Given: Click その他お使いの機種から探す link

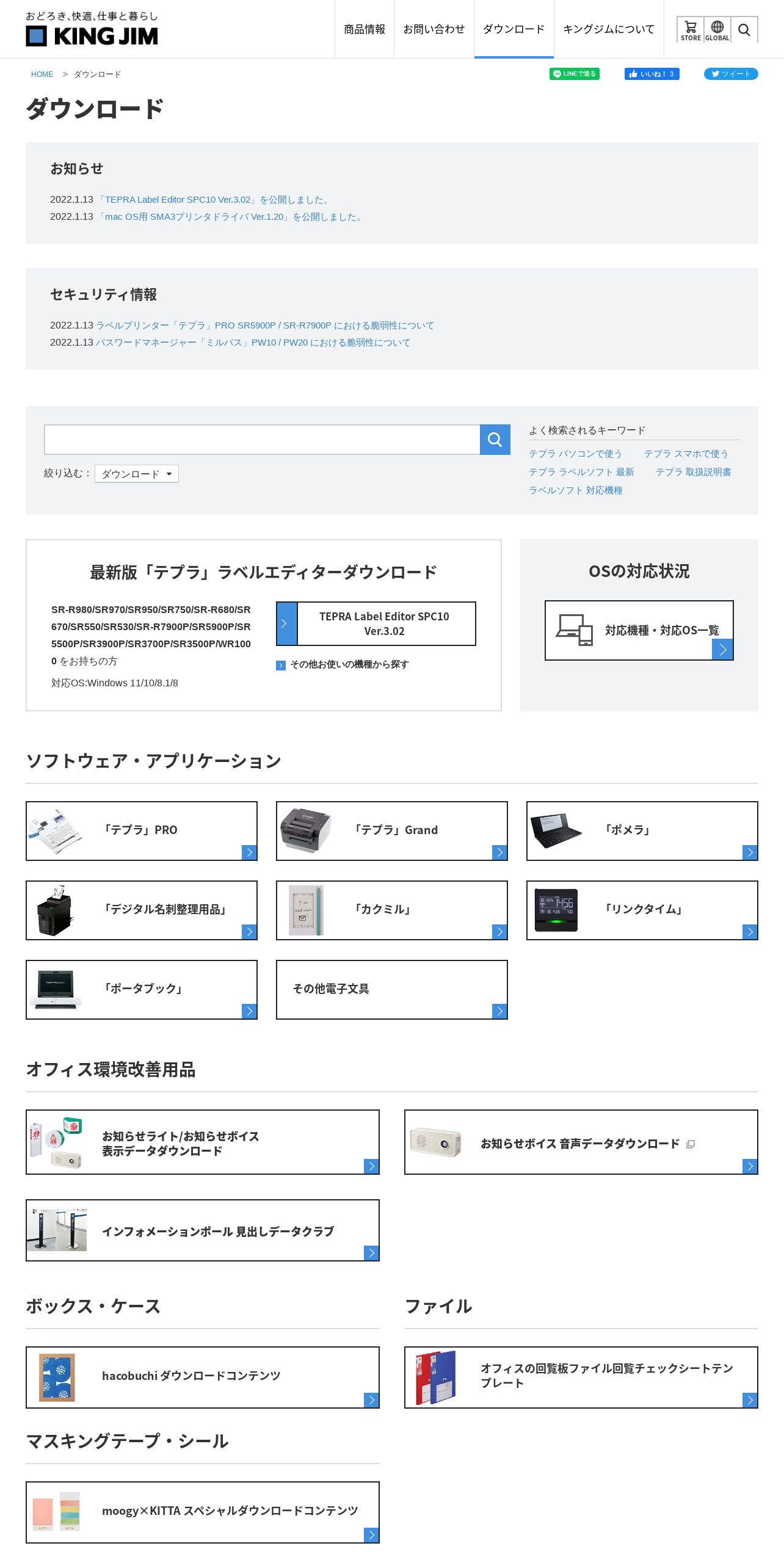Looking at the screenshot, I should [349, 664].
